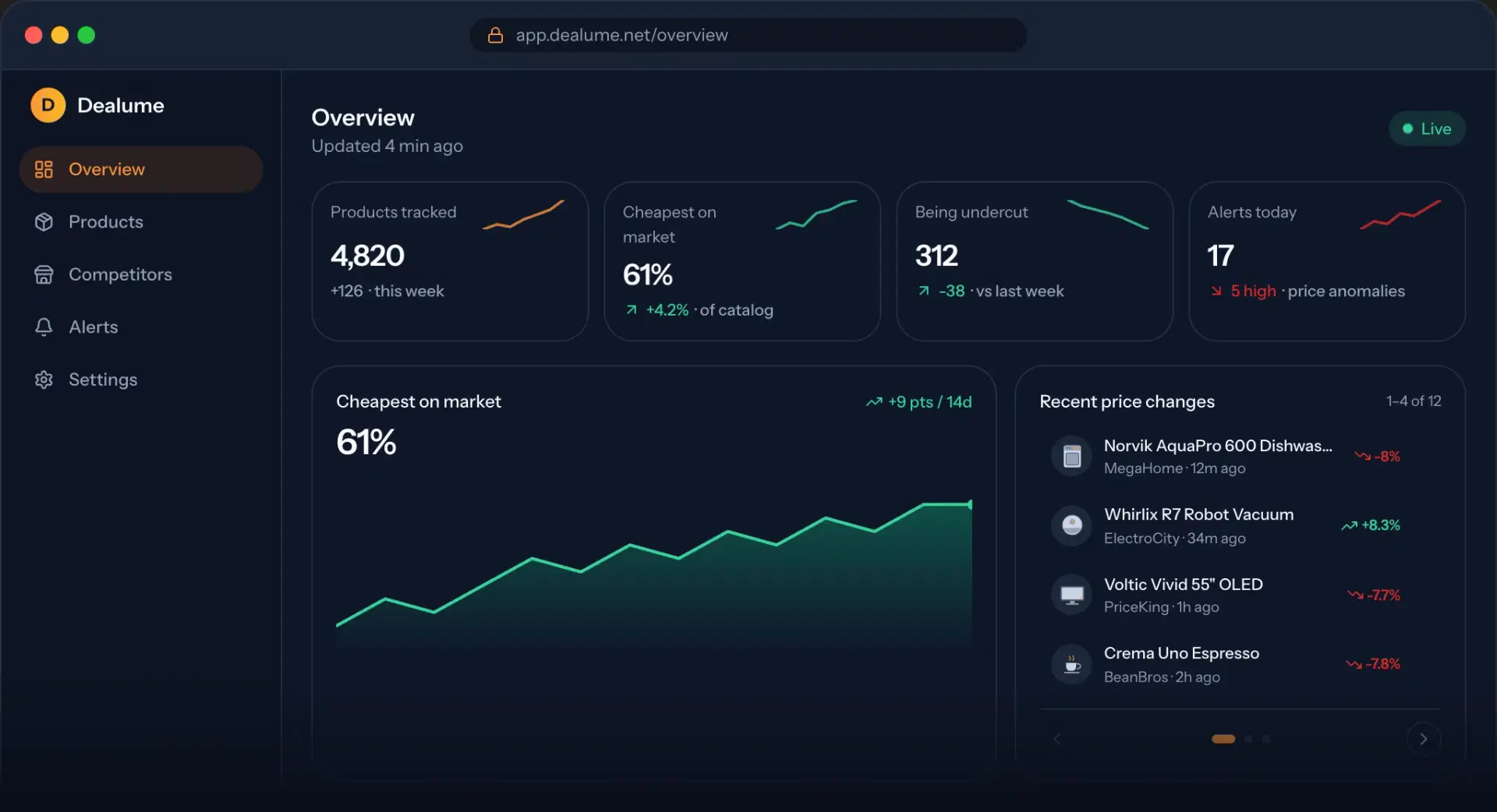
Task: Click the dishwasher icon for Norvik AquaPro
Action: [1072, 456]
